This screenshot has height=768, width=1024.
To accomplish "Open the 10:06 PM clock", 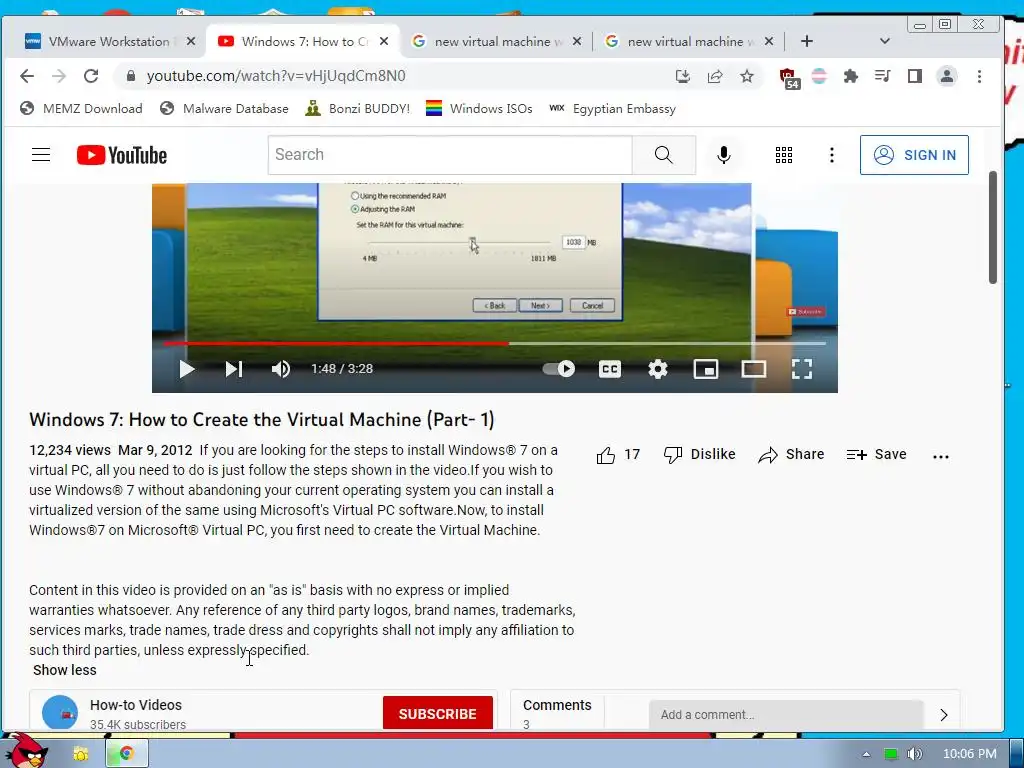I will pyautogui.click(x=969, y=754).
